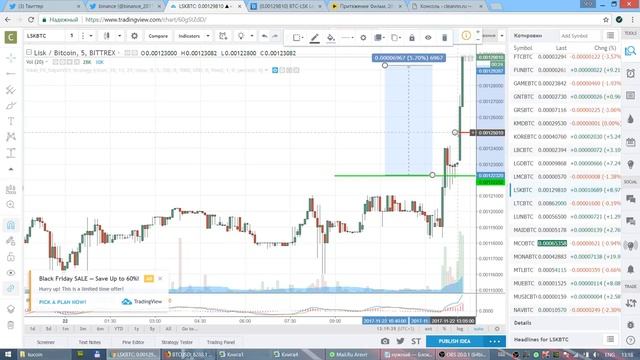Select the crosshair cursor tool

tap(11, 58)
